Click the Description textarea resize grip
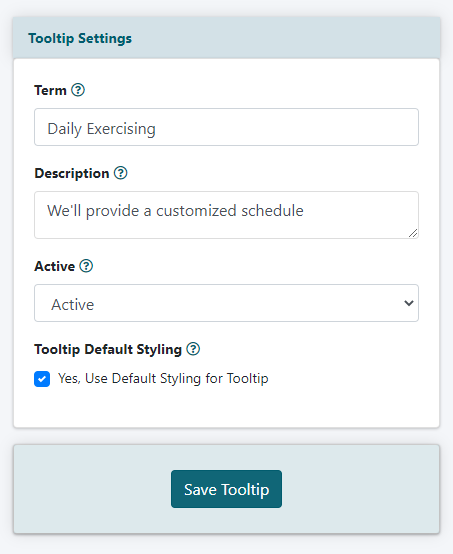This screenshot has width=453, height=554. click(x=413, y=233)
